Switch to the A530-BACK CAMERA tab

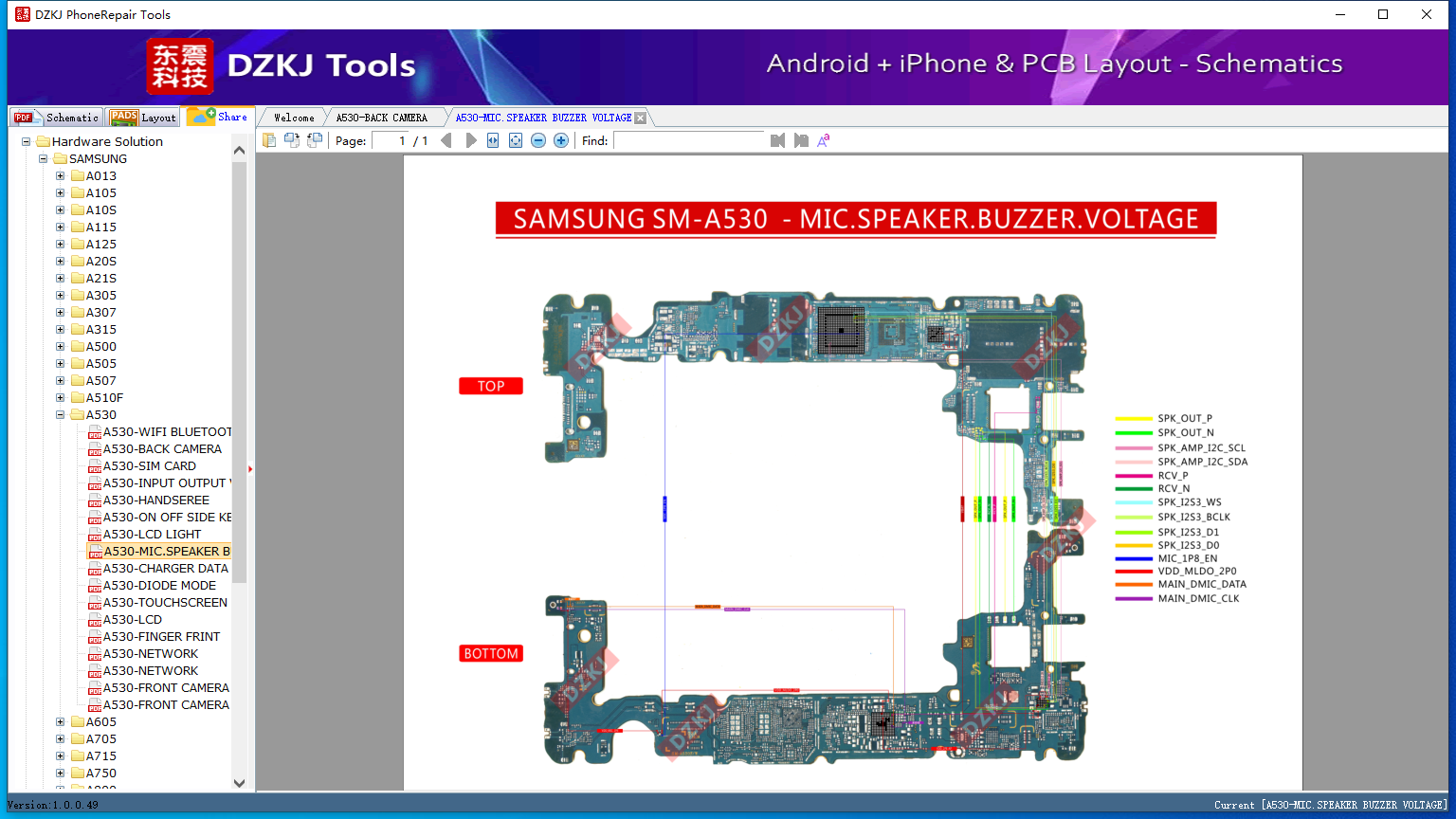tap(382, 118)
